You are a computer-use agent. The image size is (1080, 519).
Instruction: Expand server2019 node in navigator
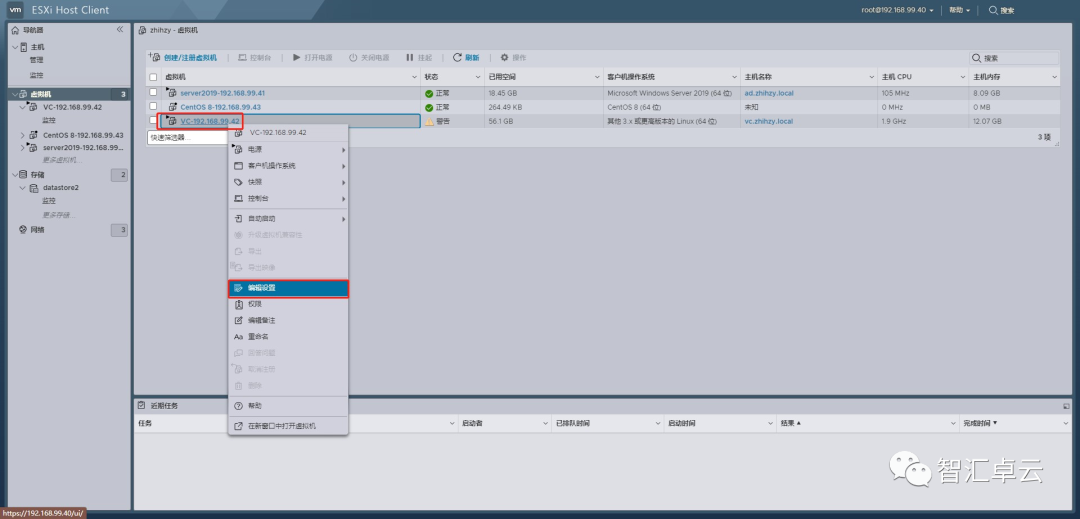coord(23,147)
